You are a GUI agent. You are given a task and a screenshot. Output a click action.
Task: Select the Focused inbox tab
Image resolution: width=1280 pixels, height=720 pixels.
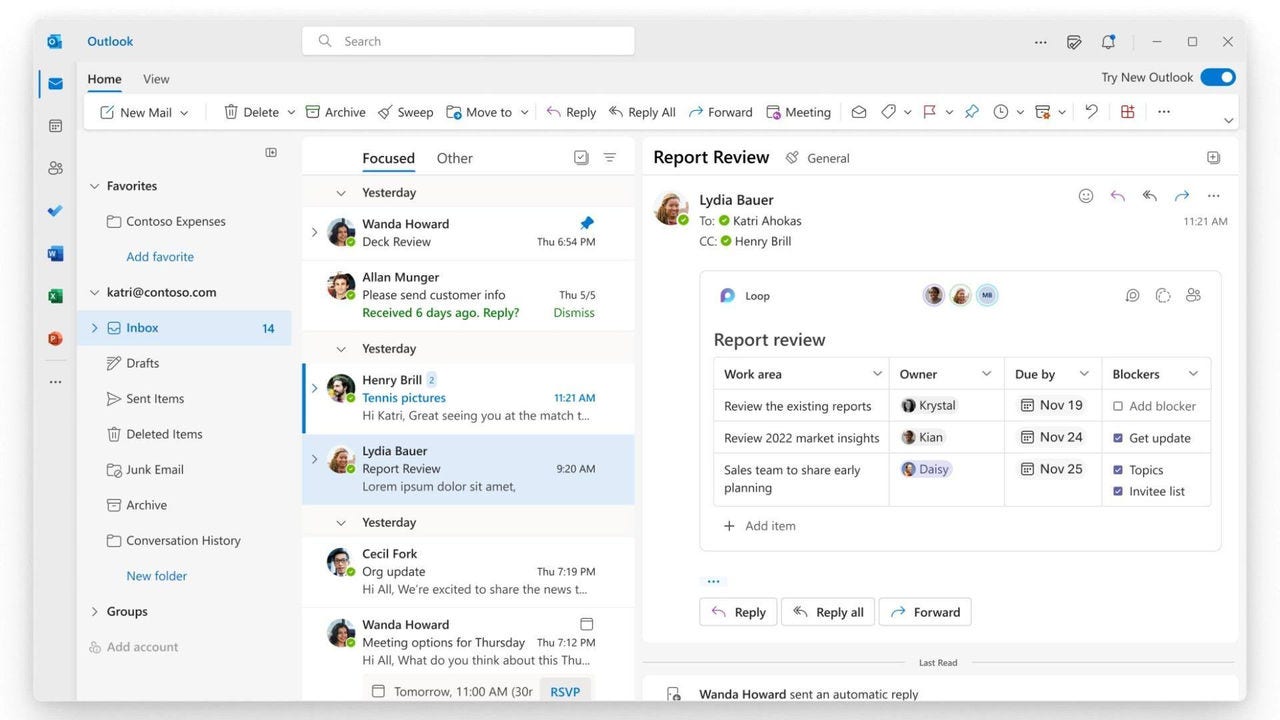pos(388,158)
